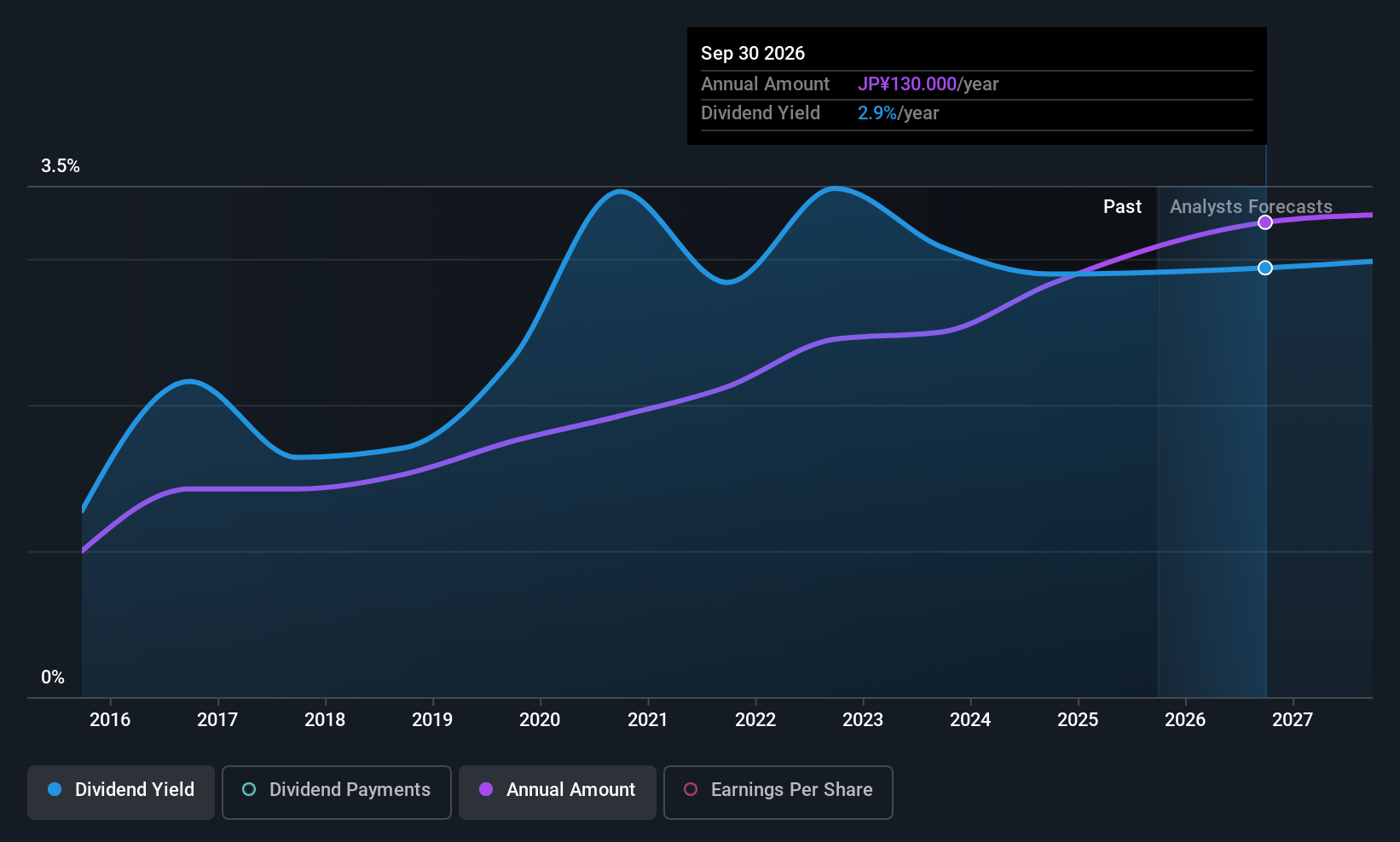Click the 0% y-axis label
1400x842 pixels.
(x=53, y=678)
